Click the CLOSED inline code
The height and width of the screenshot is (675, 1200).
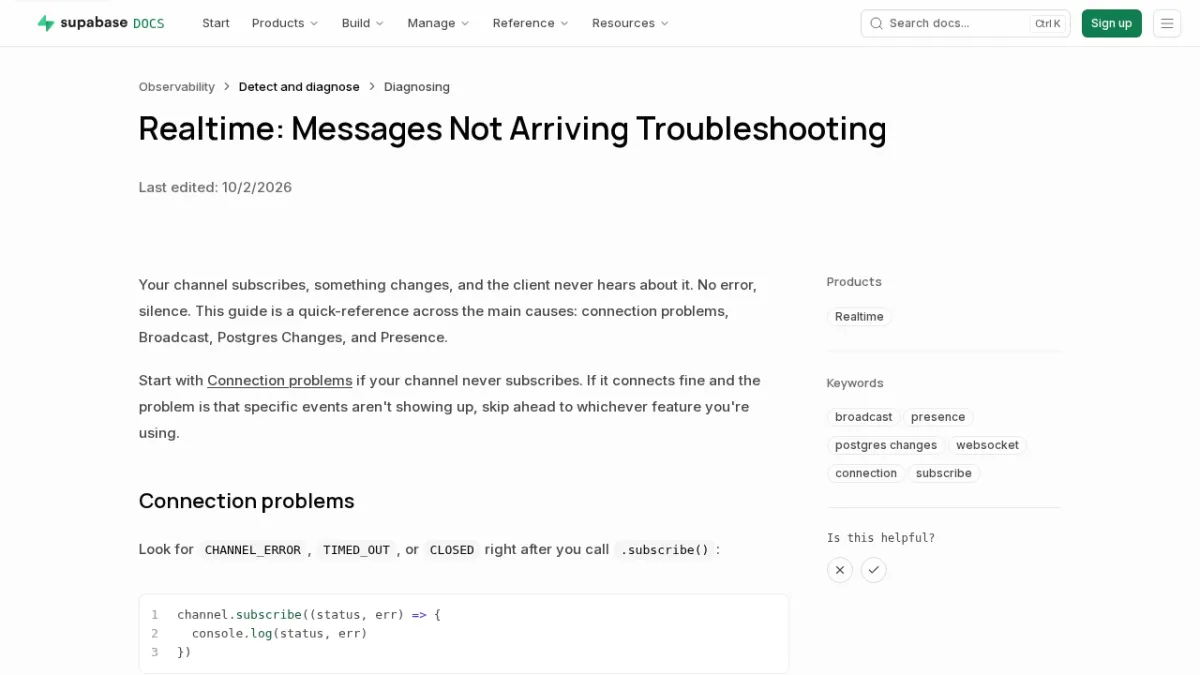click(452, 550)
